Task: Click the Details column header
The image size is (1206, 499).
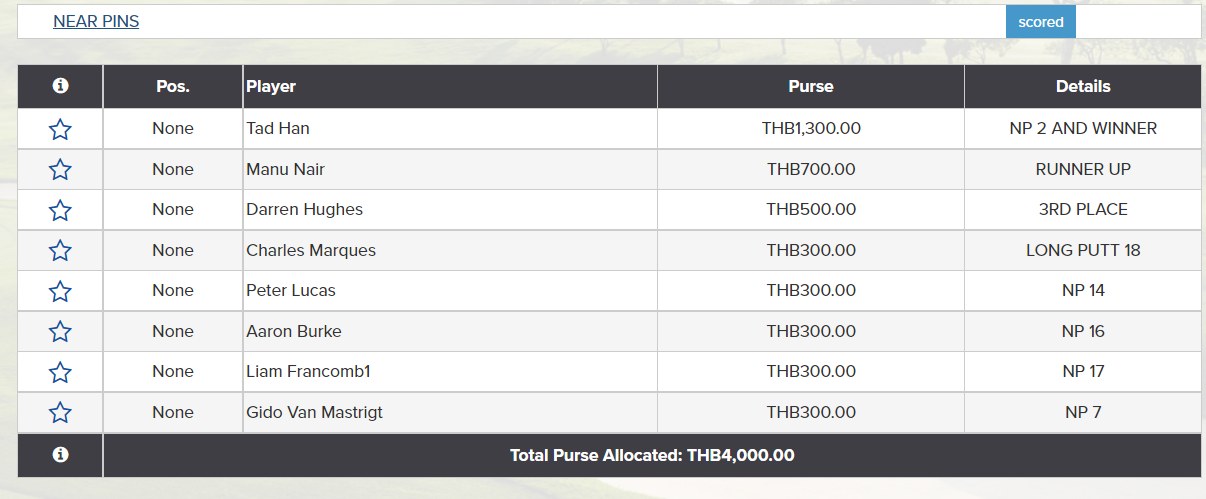Action: click(1083, 86)
